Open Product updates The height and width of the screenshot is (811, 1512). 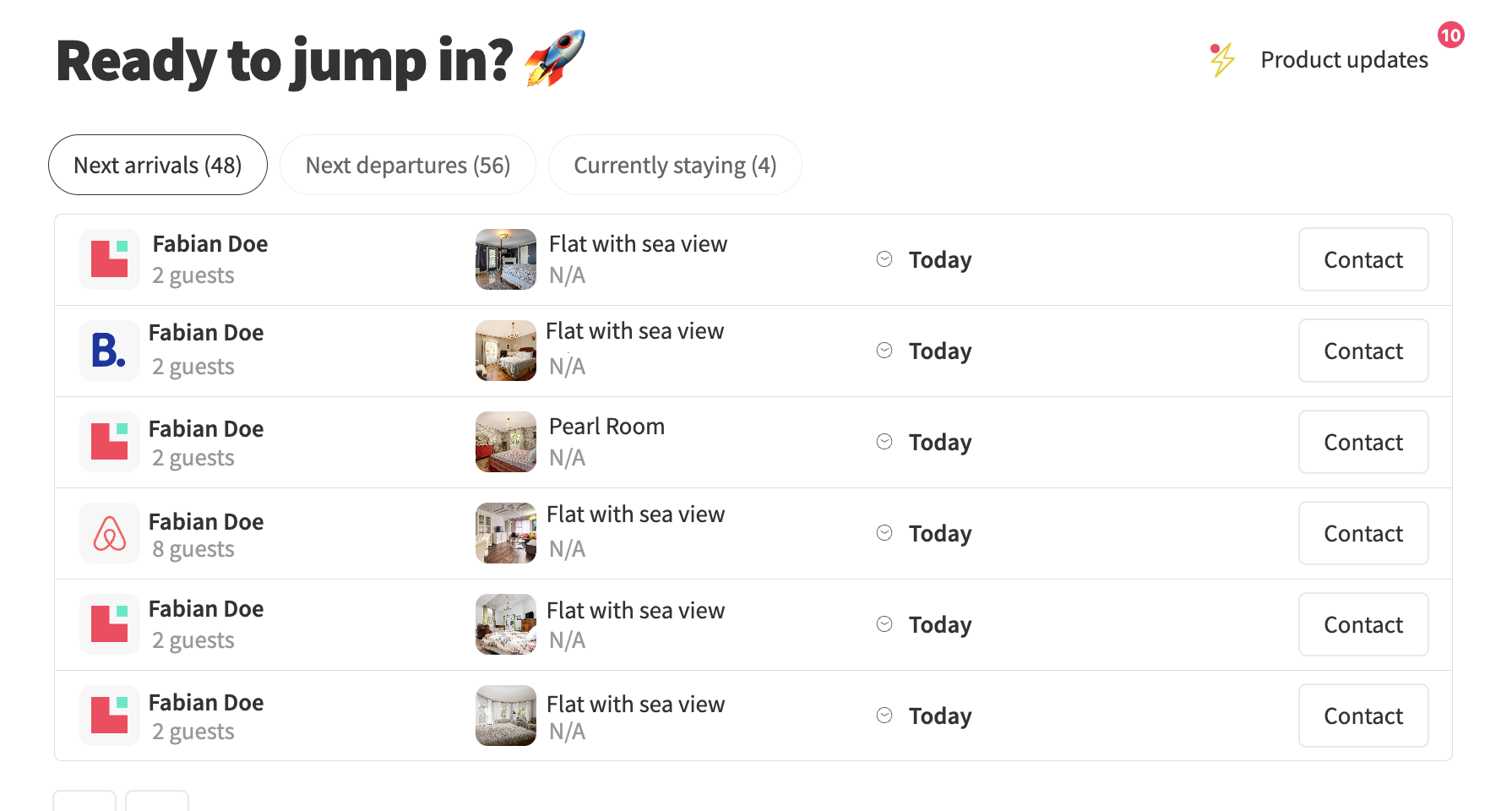pyautogui.click(x=1344, y=59)
